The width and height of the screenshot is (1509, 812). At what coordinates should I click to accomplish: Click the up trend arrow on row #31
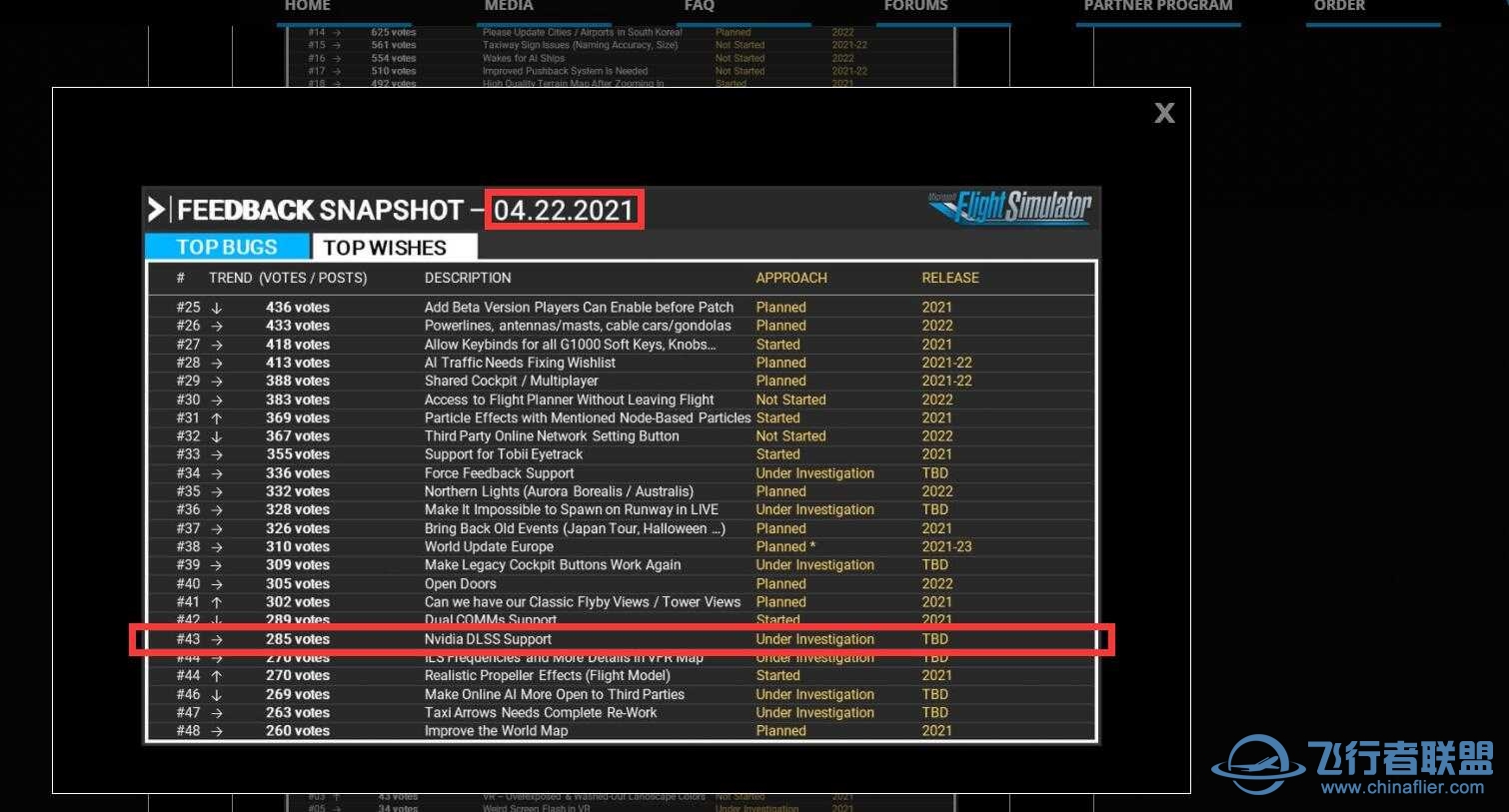coord(217,417)
